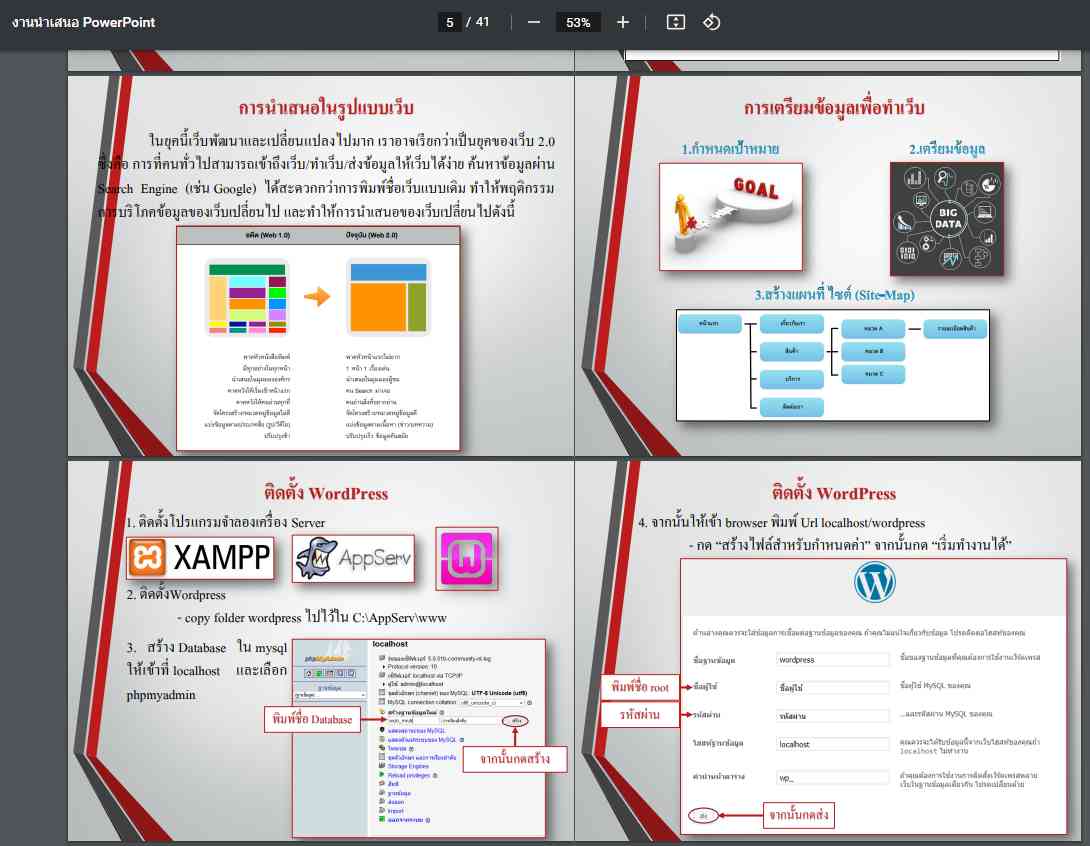Open the database dropdown in phpMyAdmin sidebar
This screenshot has width=1090, height=846.
[328, 694]
